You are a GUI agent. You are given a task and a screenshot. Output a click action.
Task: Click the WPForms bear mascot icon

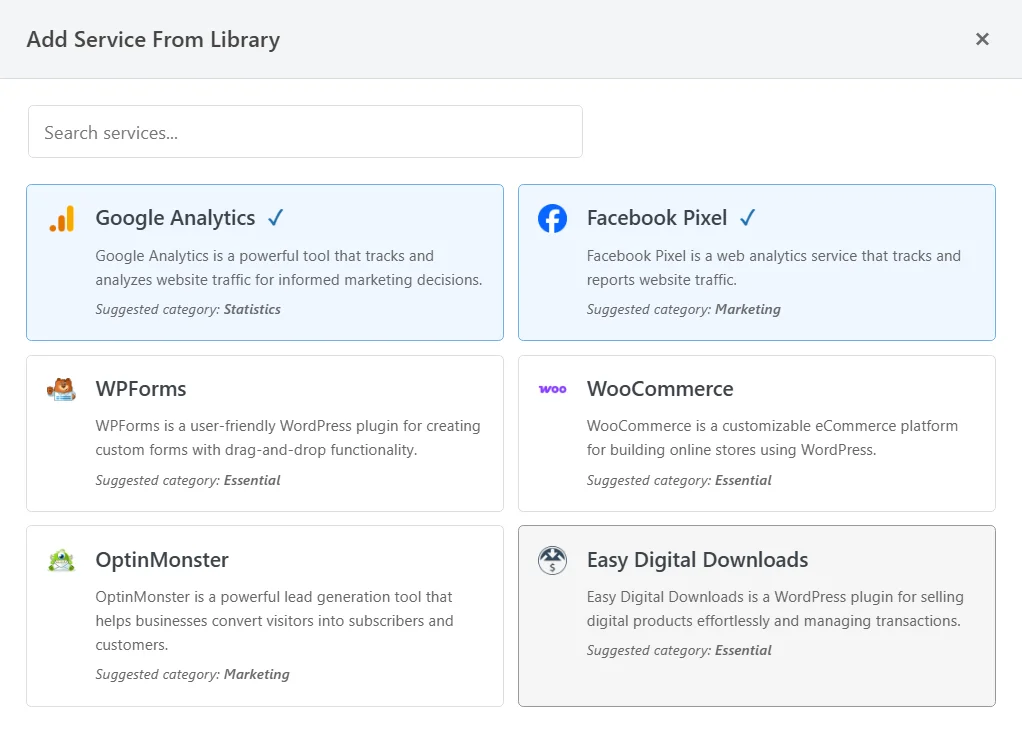[x=61, y=389]
